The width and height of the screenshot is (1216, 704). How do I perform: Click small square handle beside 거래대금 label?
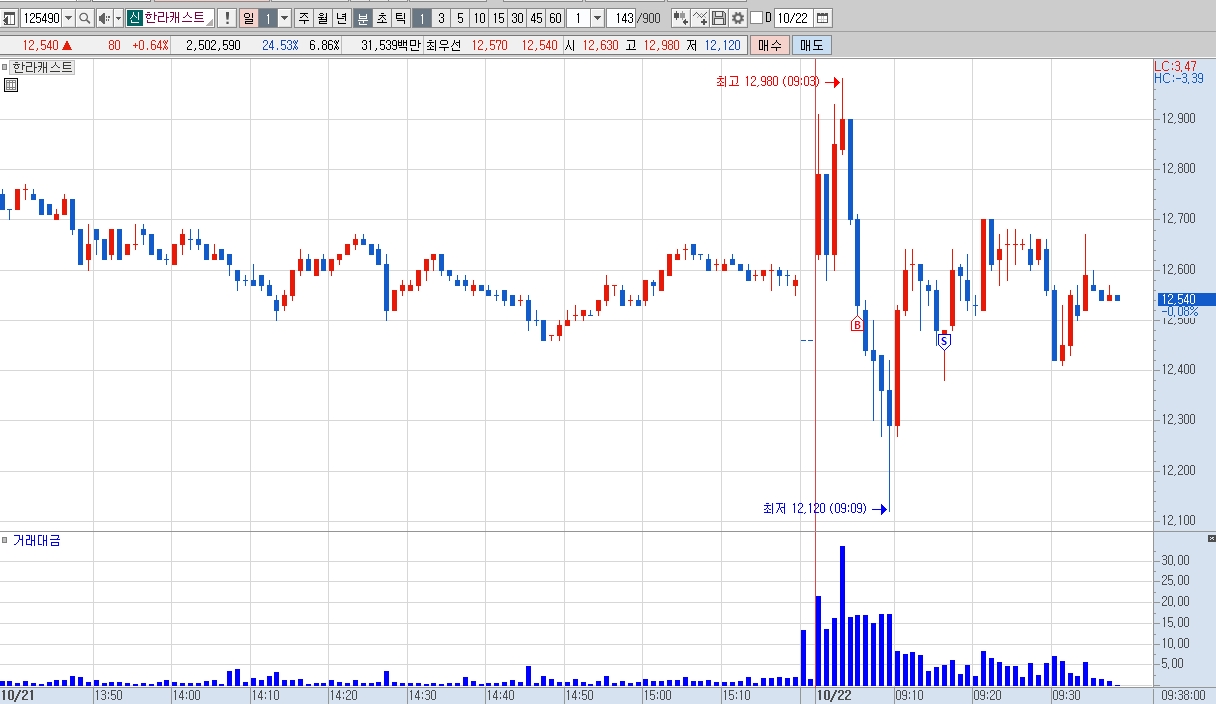pos(5,540)
